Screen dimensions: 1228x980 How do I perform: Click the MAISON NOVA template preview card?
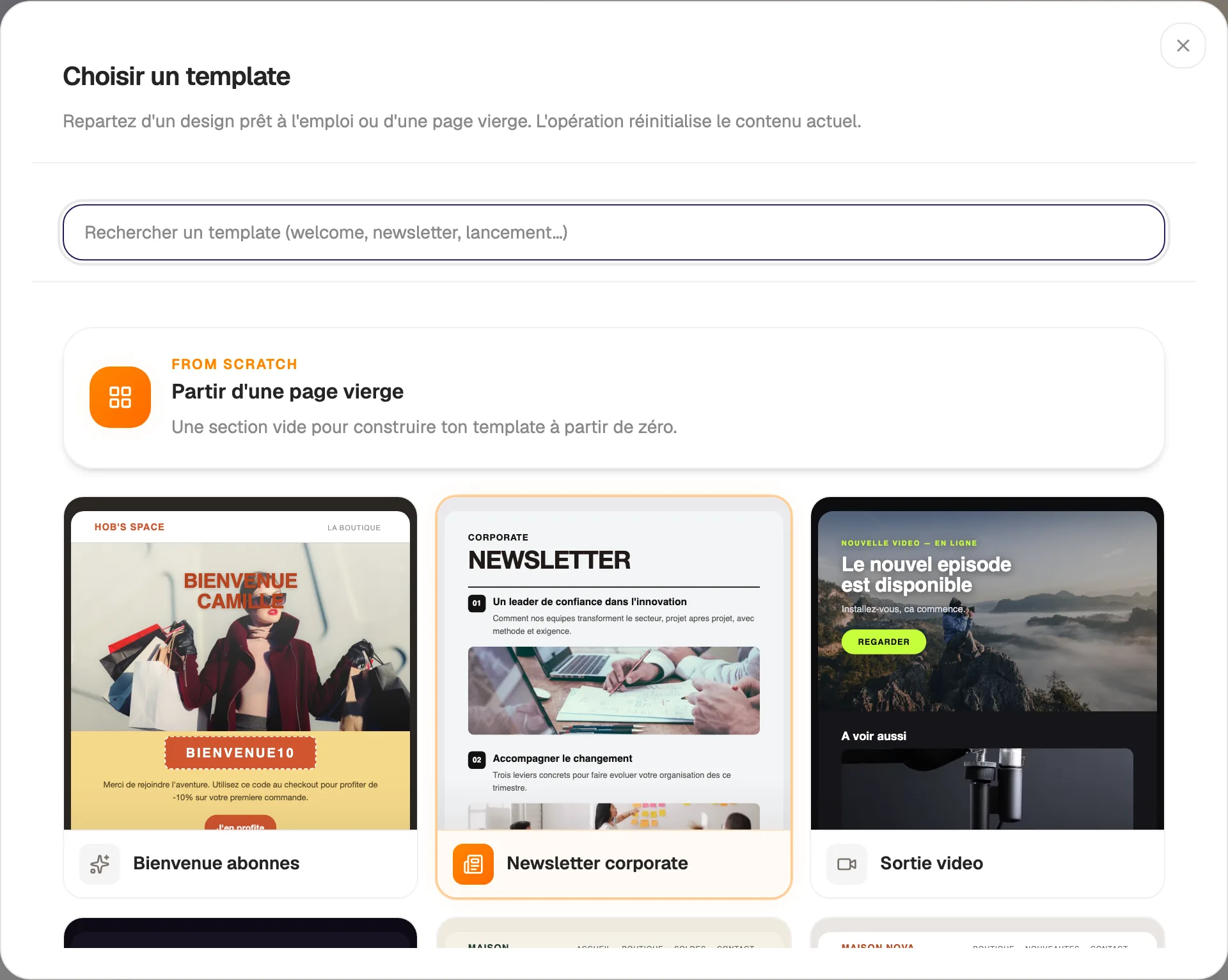[x=988, y=933]
